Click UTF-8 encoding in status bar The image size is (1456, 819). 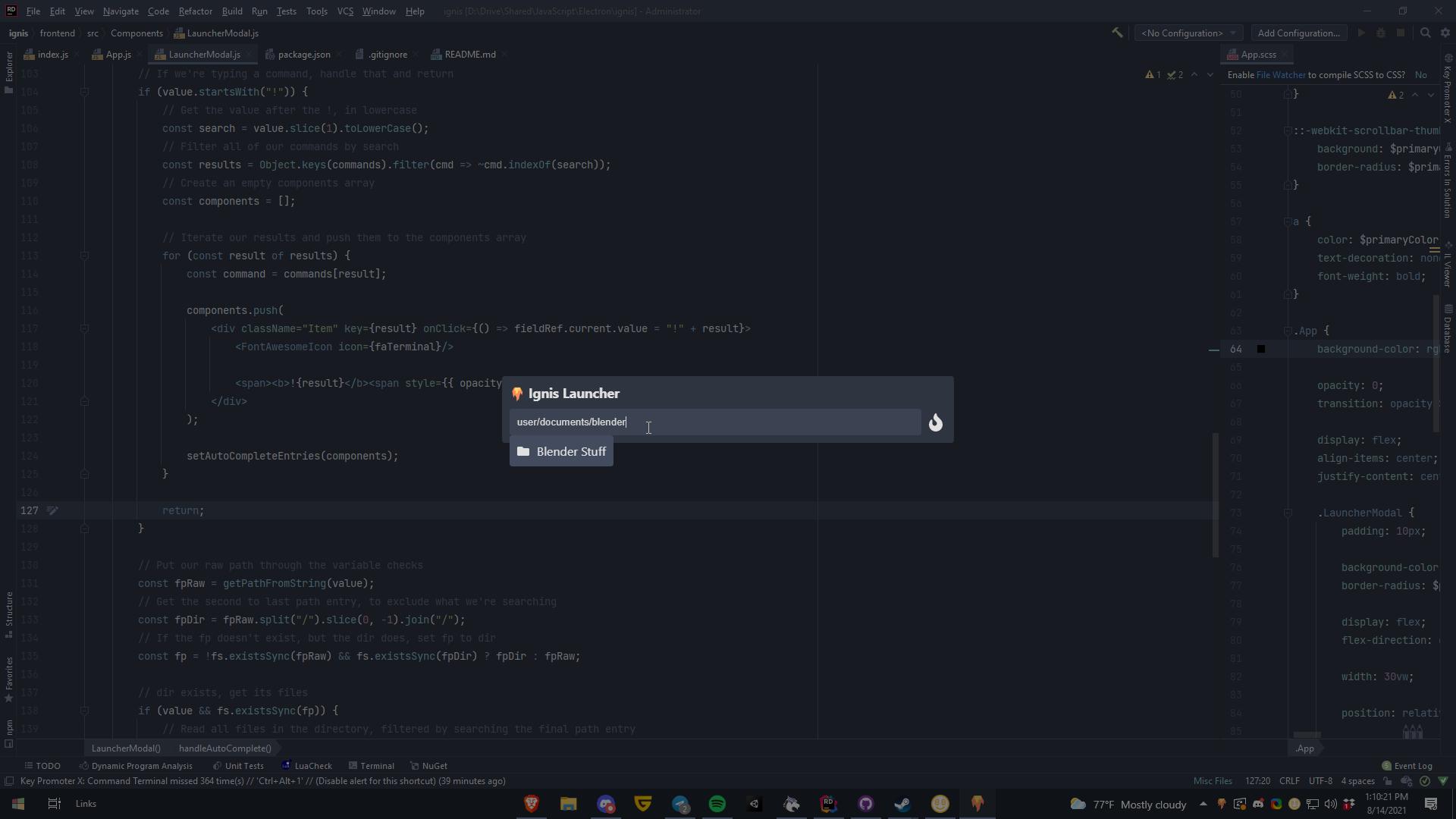point(1320,781)
